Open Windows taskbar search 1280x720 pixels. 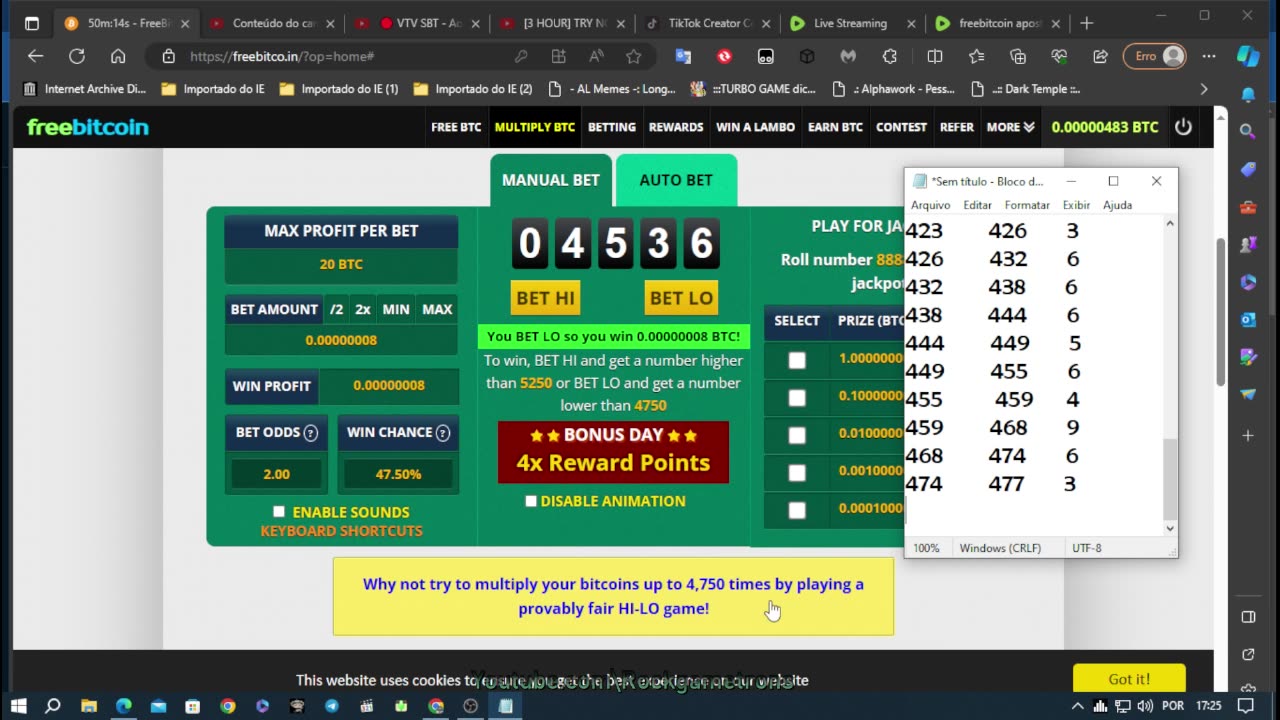53,706
